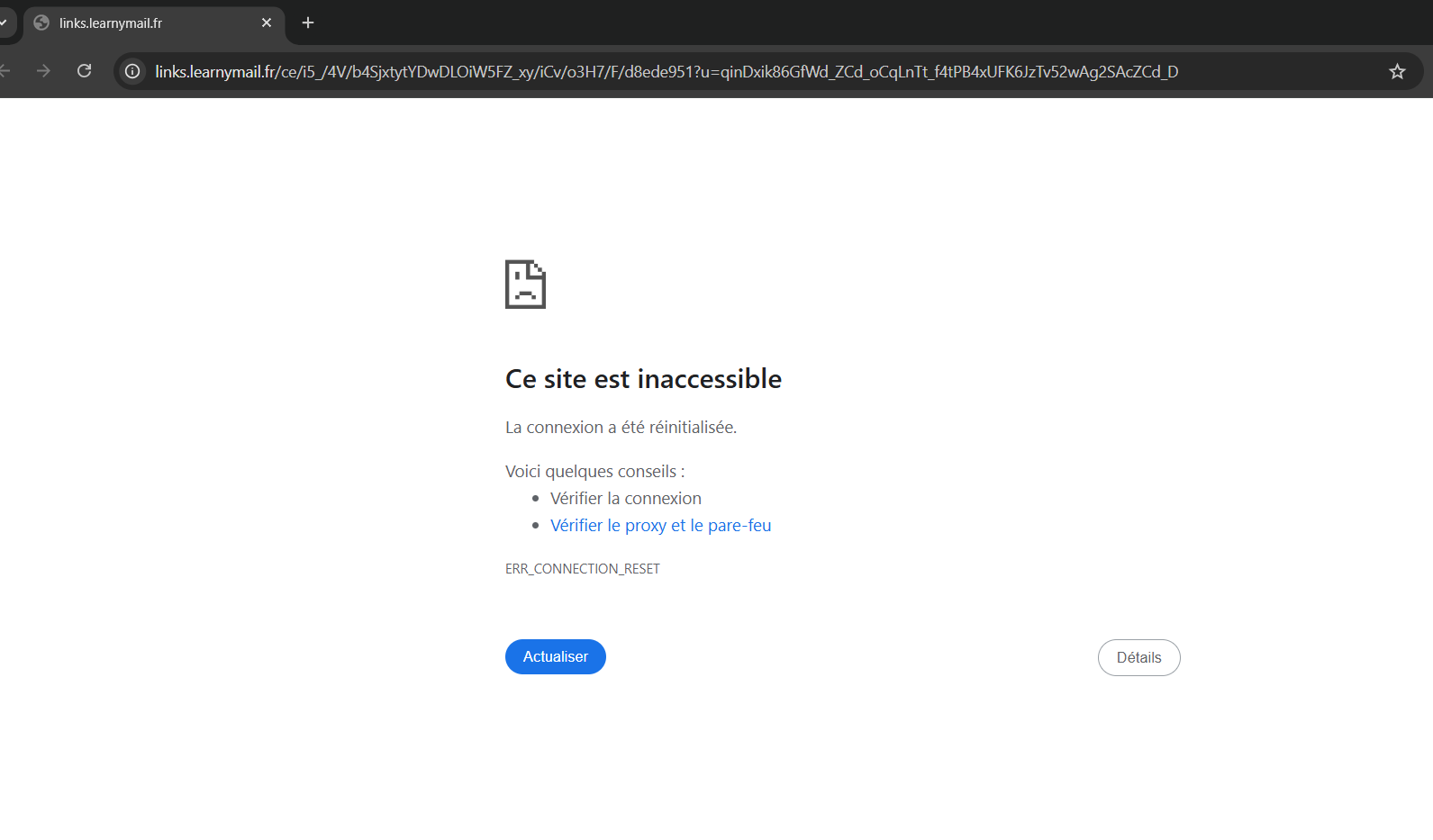Bookmark this page with the star icon
Image resolution: width=1433 pixels, height=840 pixels.
pyautogui.click(x=1397, y=72)
